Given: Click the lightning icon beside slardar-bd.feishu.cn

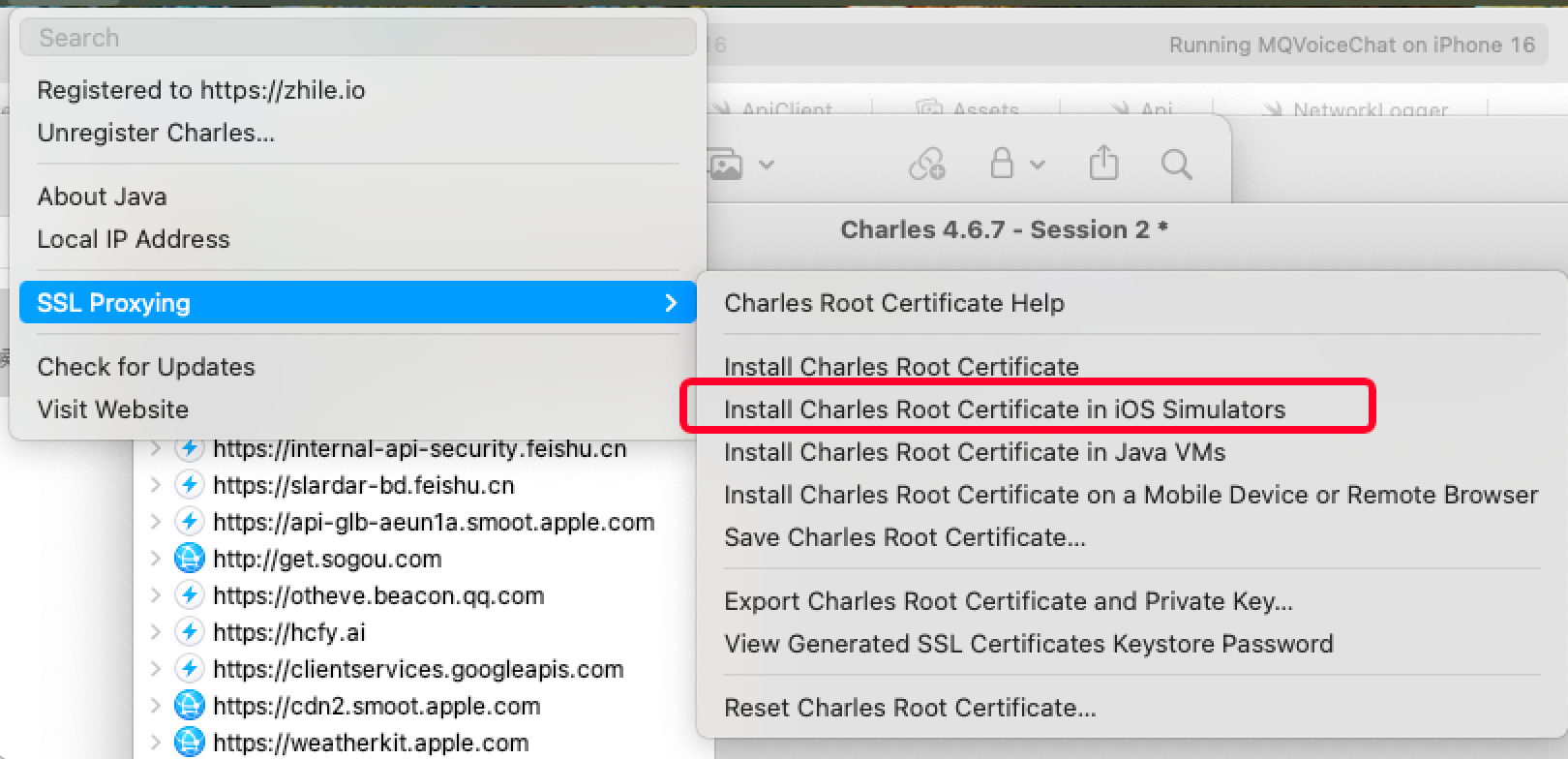Looking at the screenshot, I should tap(190, 485).
